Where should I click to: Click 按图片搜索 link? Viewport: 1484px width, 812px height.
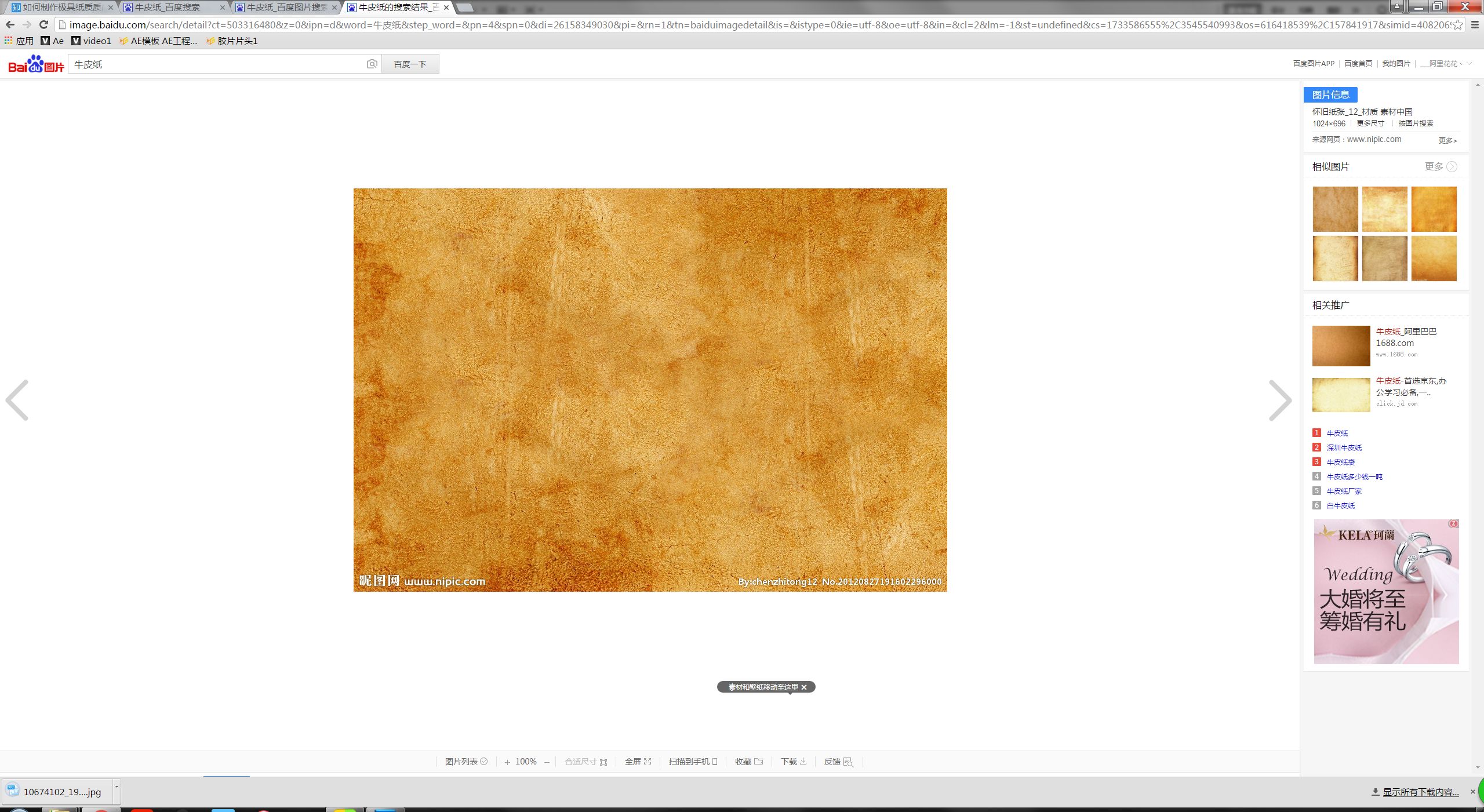pos(1416,123)
